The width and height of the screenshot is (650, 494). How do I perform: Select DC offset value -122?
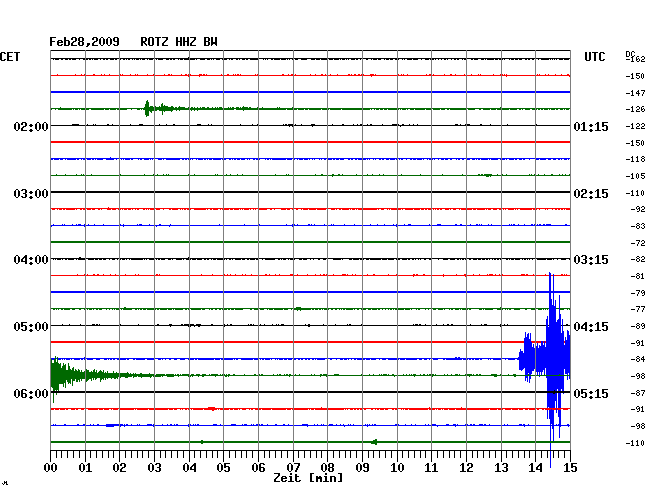(x=635, y=126)
